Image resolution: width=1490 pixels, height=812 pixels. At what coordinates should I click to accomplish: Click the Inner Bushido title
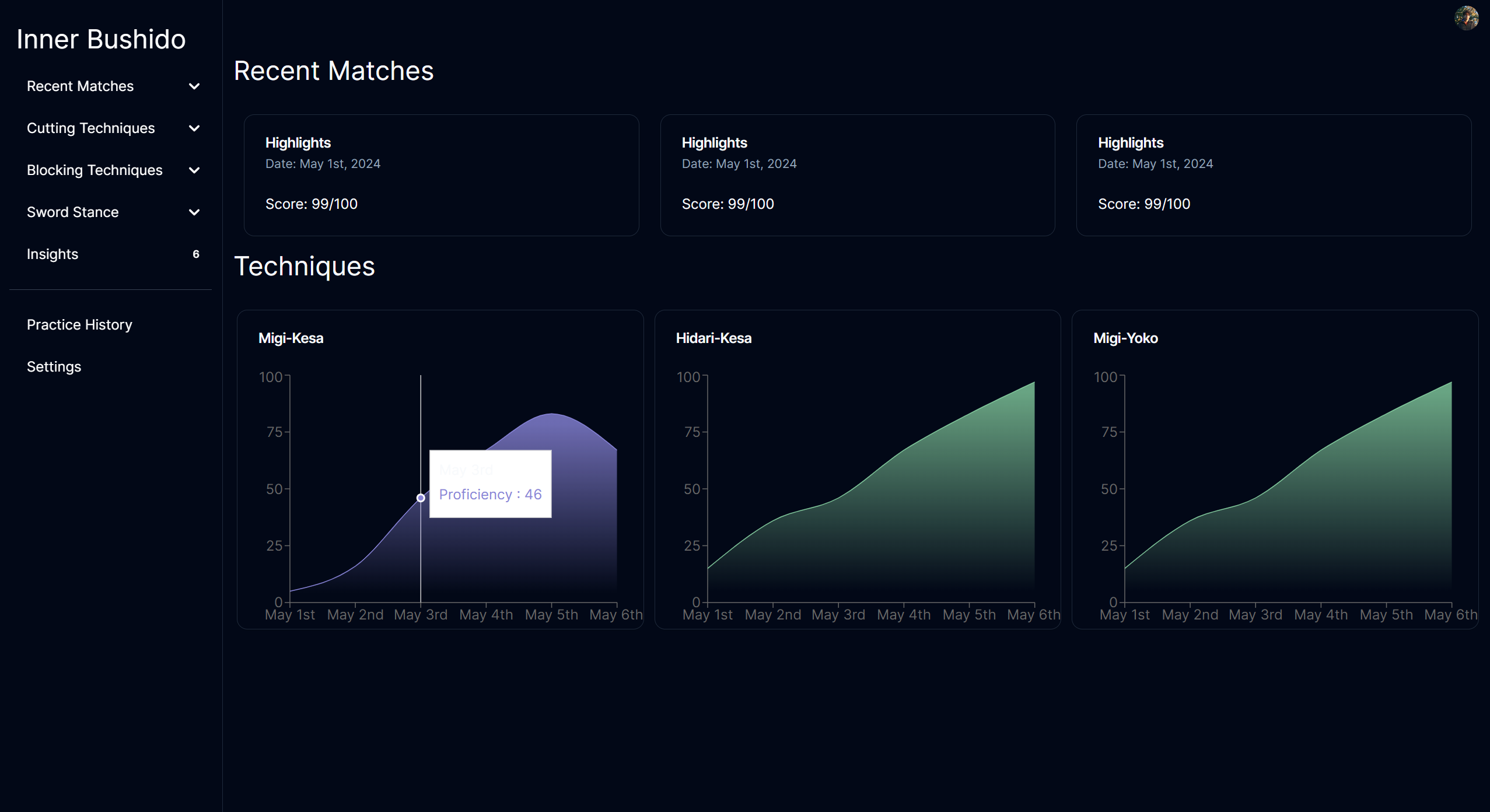click(101, 40)
